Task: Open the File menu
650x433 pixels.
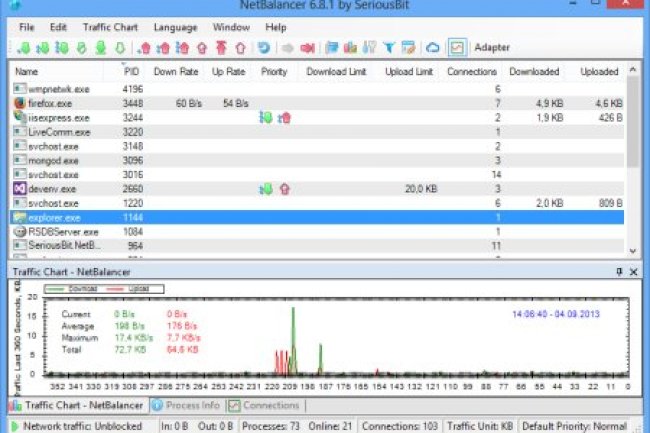Action: [x=26, y=27]
